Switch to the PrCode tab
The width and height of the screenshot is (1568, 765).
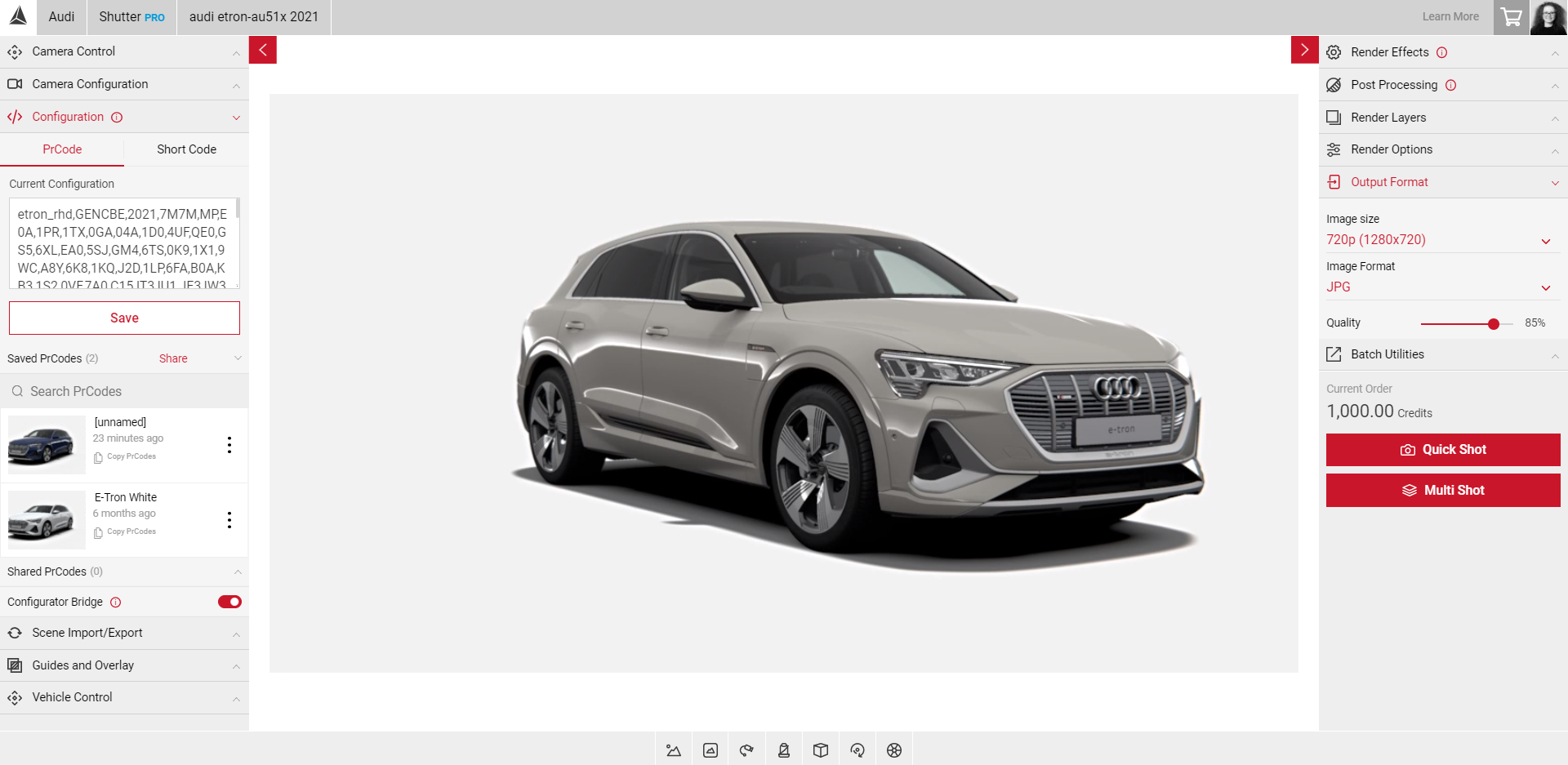click(x=62, y=149)
